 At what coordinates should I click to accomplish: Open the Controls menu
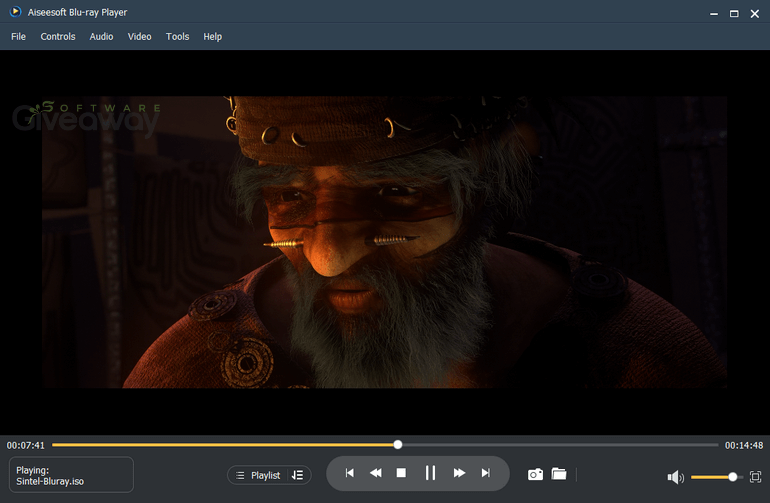(x=58, y=36)
